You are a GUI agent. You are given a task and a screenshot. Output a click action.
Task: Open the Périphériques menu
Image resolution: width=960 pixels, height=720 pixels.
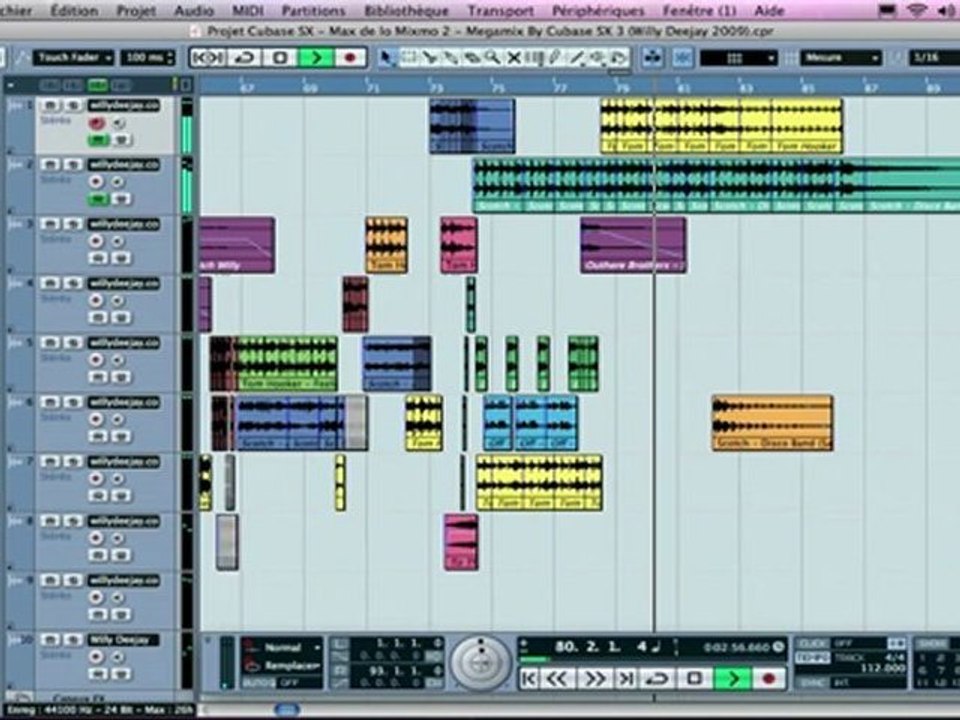coord(598,10)
